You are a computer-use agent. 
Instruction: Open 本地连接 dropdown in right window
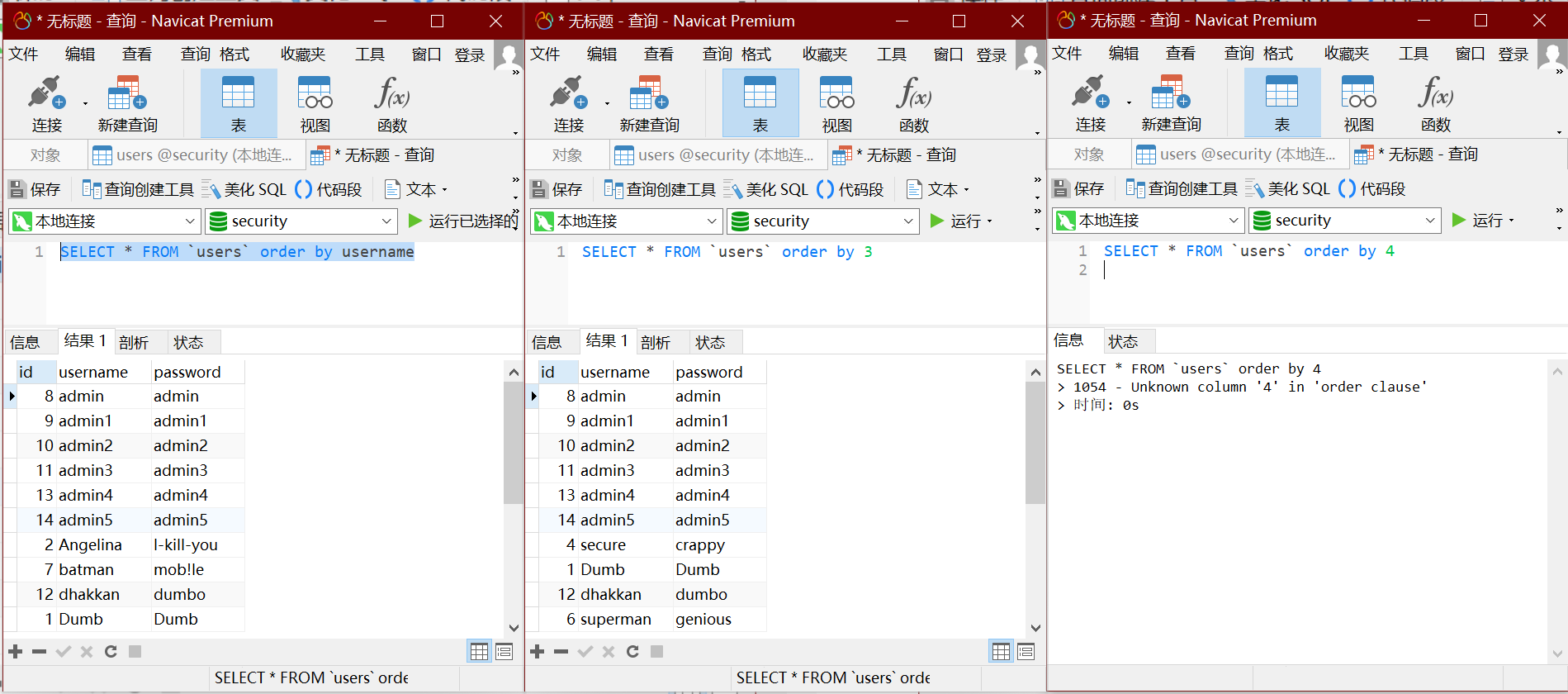[1149, 221]
